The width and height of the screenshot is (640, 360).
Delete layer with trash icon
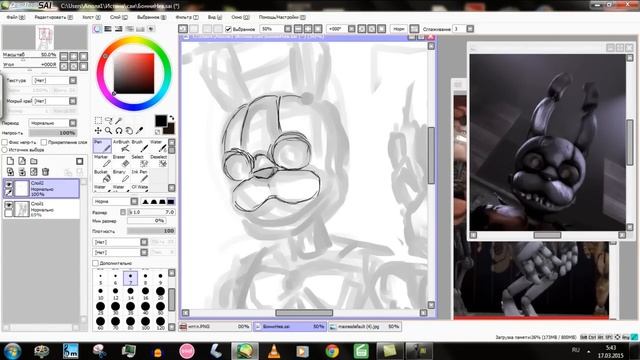click(46, 172)
